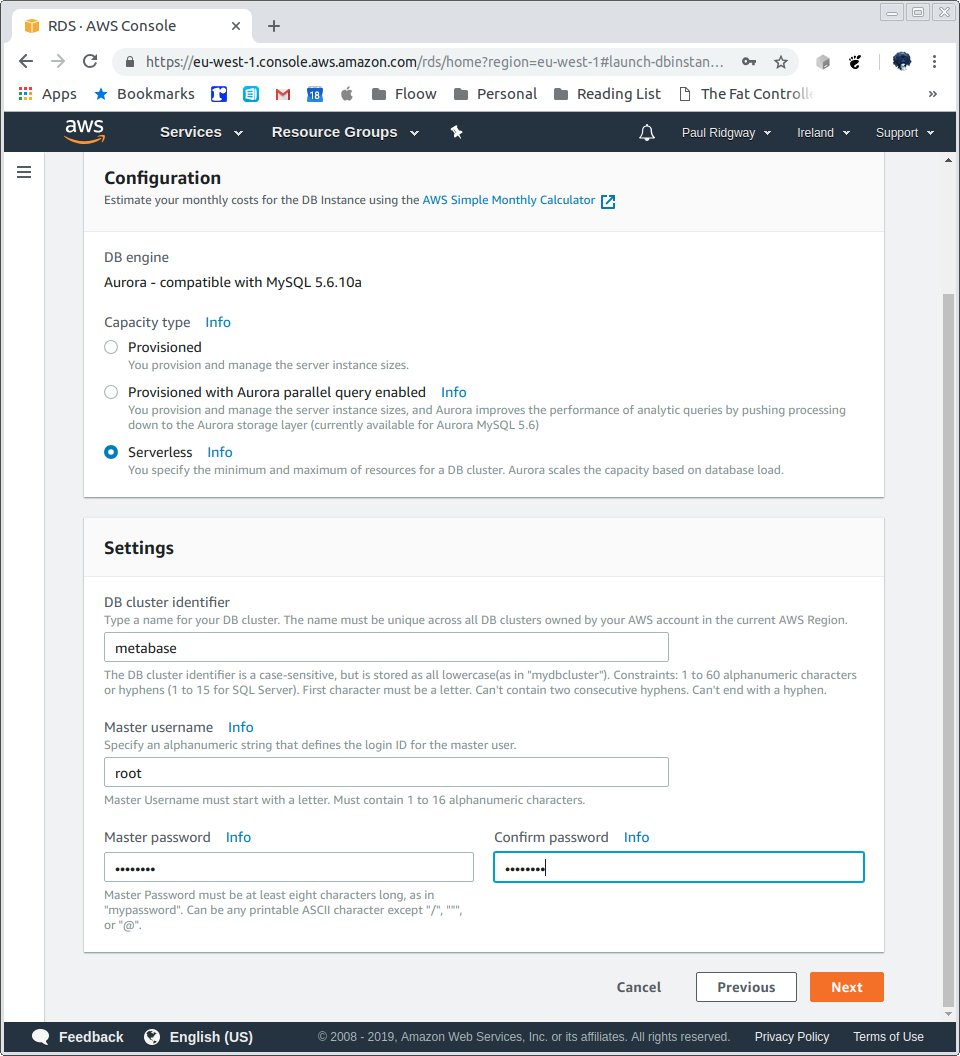Open Gmail from the bookmarks bar

click(283, 93)
